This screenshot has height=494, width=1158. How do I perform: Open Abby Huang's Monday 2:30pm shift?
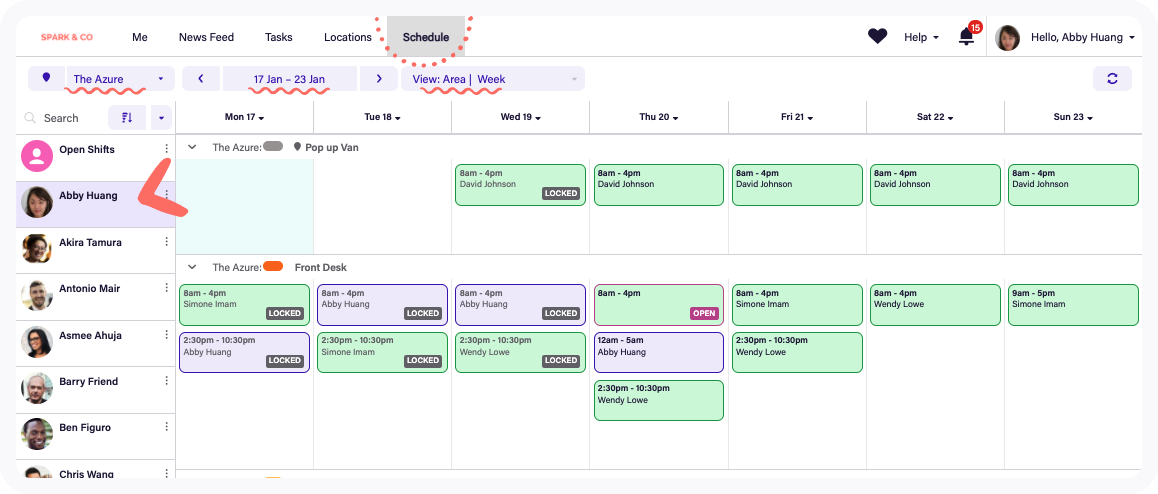tap(244, 352)
